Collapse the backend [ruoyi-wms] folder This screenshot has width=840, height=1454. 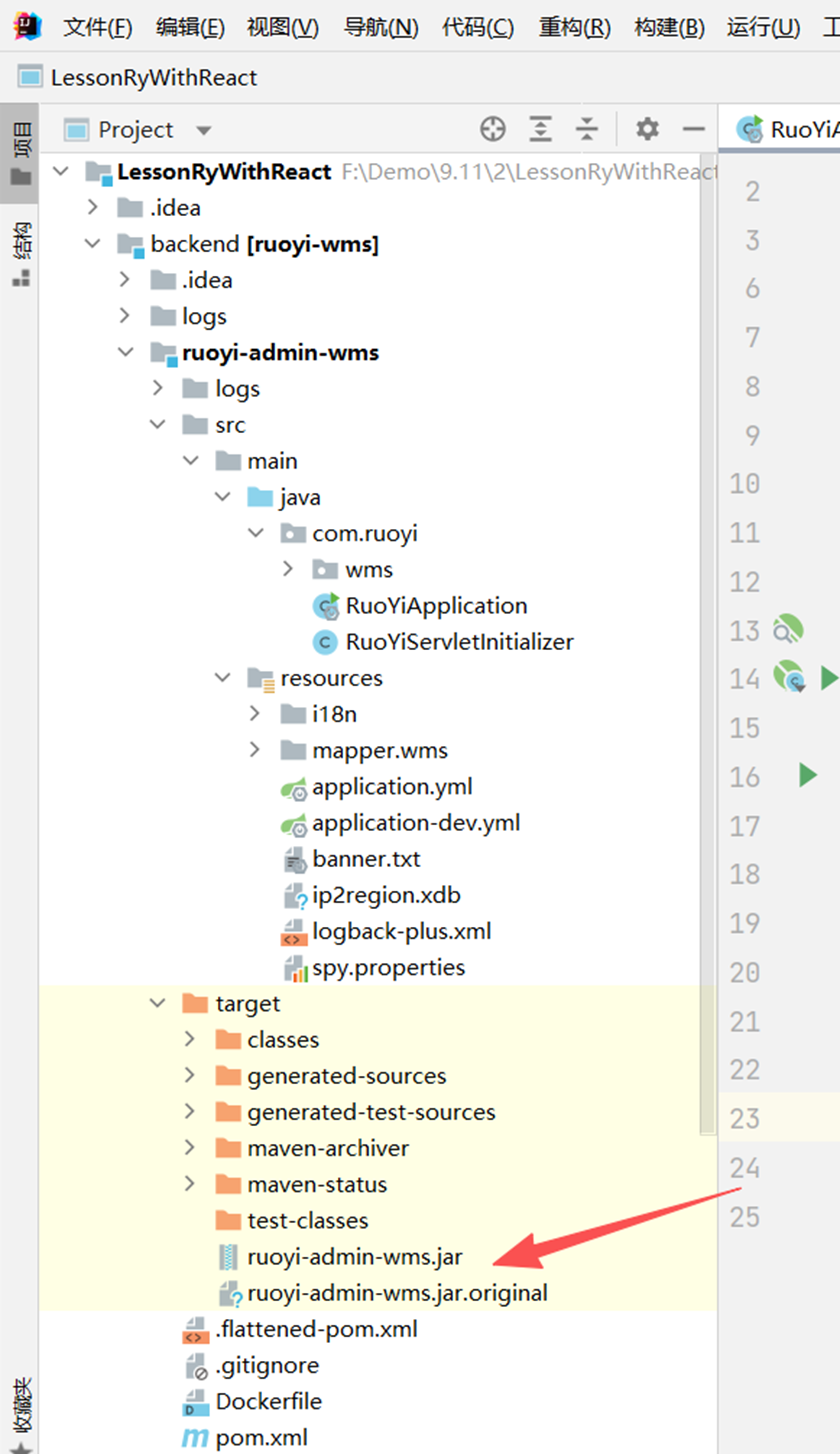click(91, 243)
